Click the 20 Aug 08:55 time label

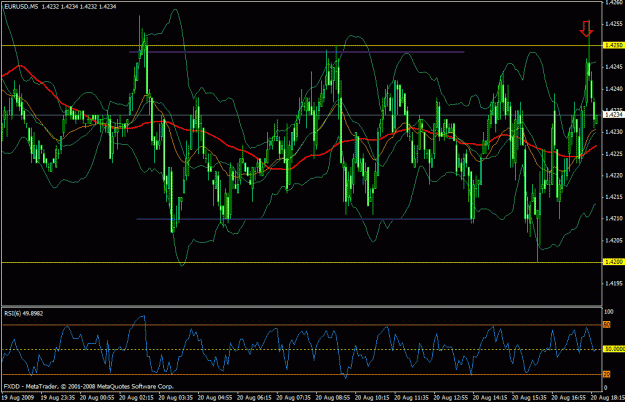pyautogui.click(x=333, y=397)
